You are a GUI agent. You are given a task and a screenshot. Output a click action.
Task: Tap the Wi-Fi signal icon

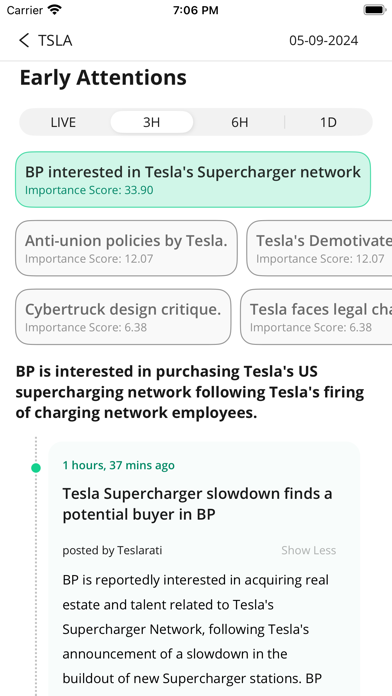(55, 10)
